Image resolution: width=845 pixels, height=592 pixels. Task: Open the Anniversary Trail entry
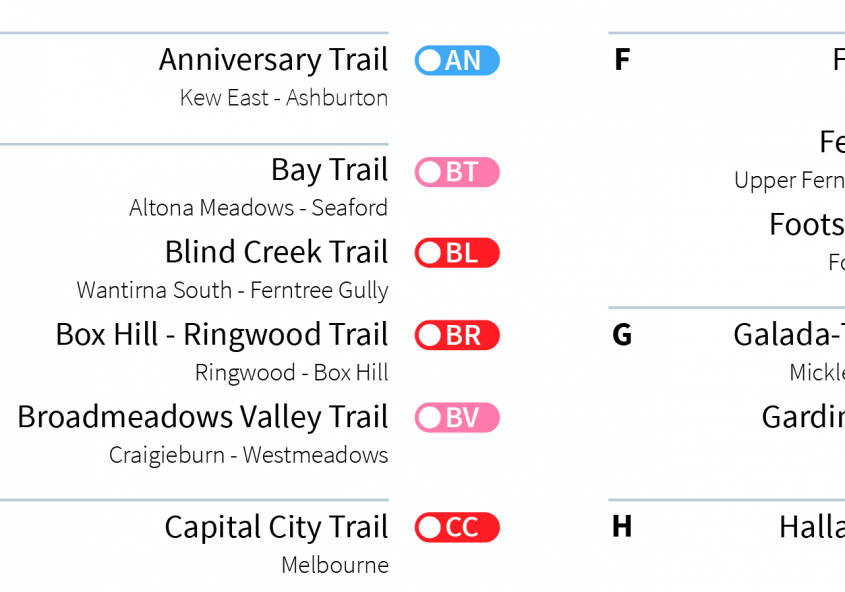pyautogui.click(x=273, y=60)
